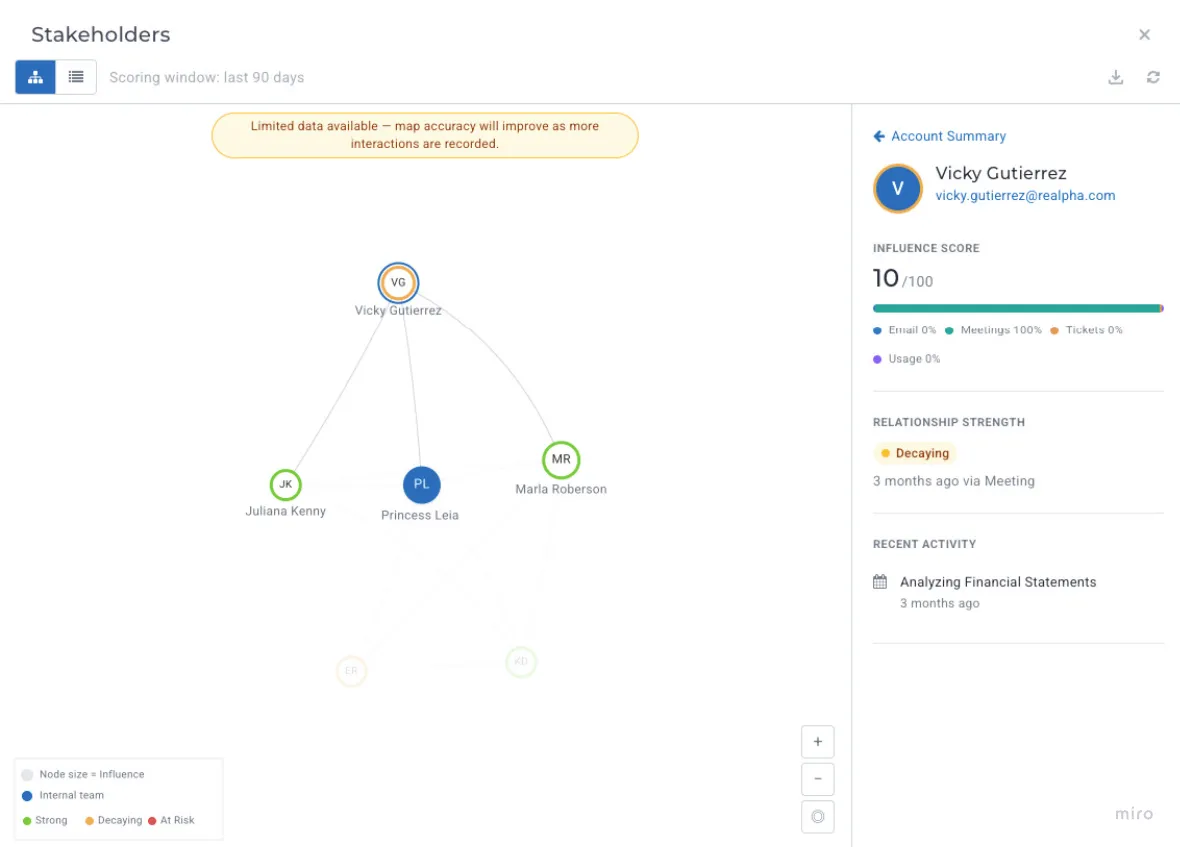Click the Tickets 0% legend item
Screen dimensions: 1180x847
[1086, 330]
